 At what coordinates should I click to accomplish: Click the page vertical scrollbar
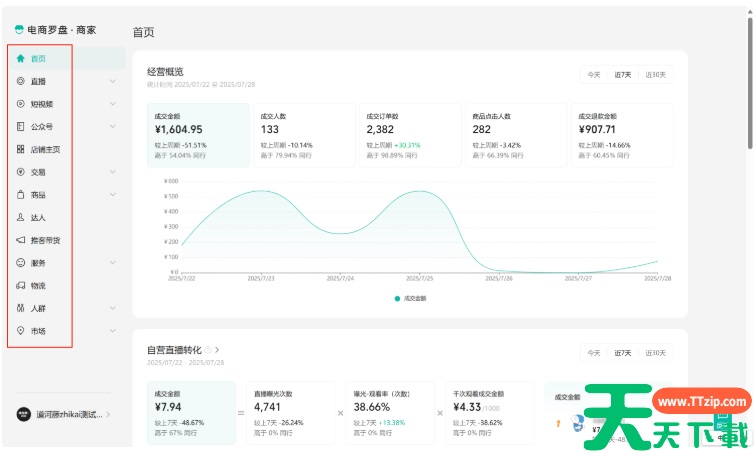[x=750, y=100]
